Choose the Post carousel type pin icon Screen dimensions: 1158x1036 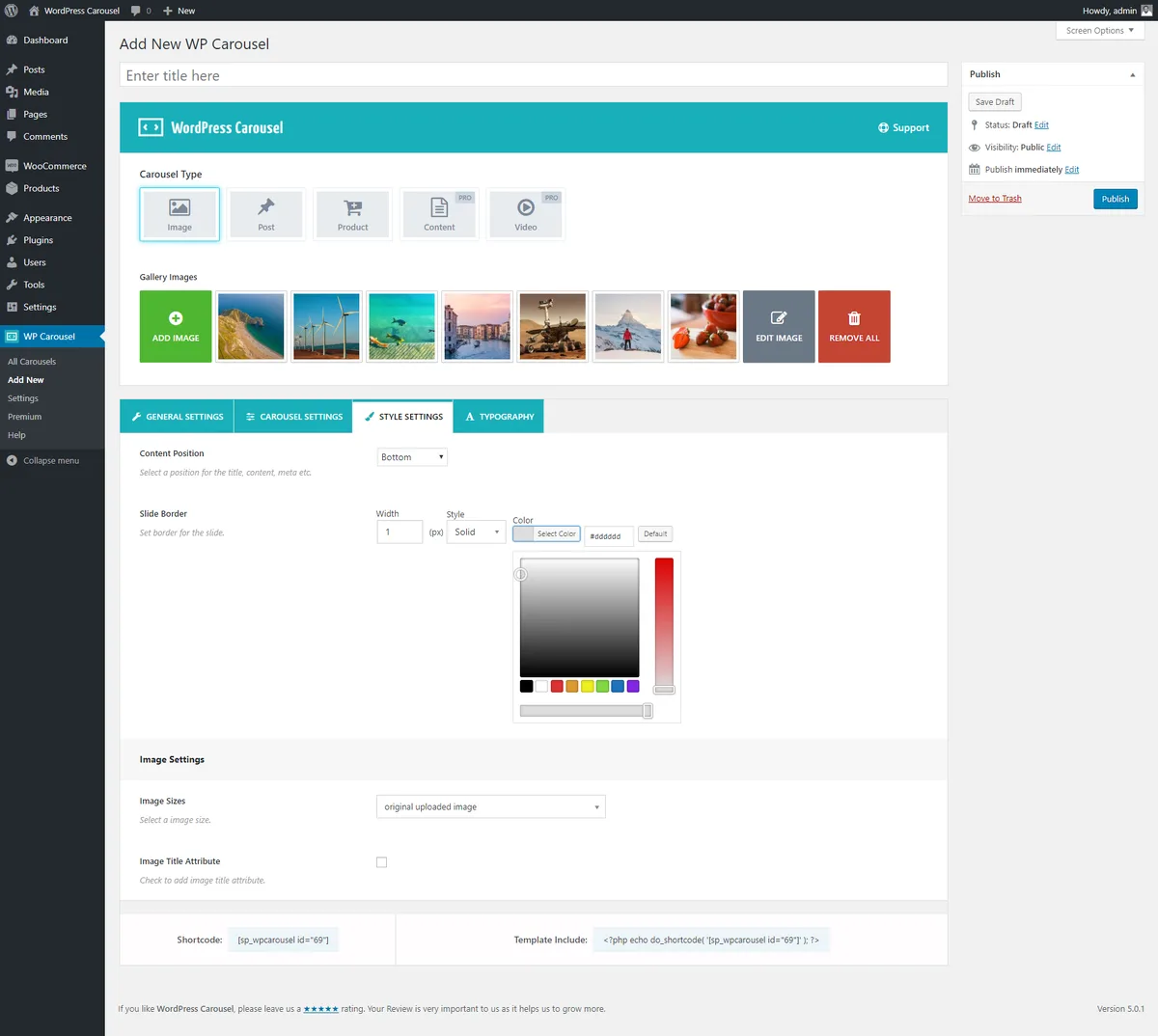coord(266,206)
